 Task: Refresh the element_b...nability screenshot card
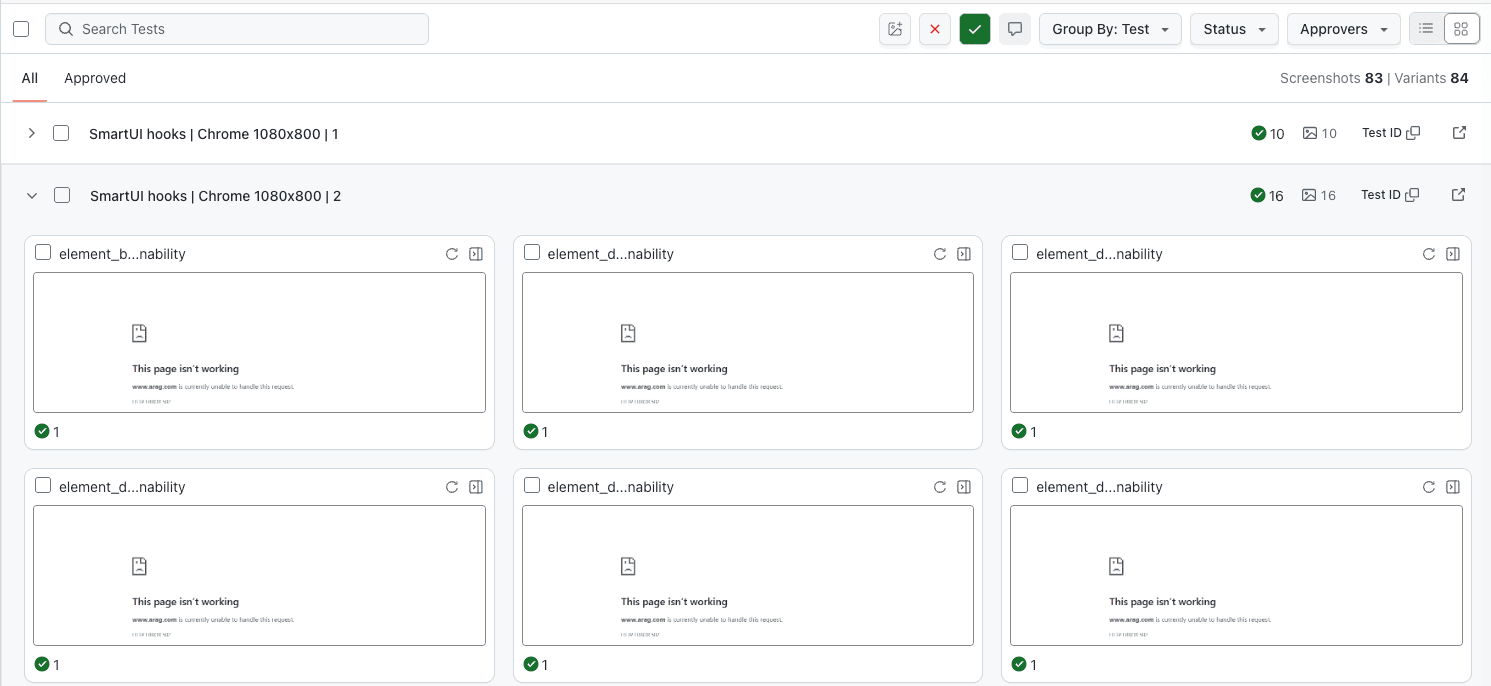(452, 254)
